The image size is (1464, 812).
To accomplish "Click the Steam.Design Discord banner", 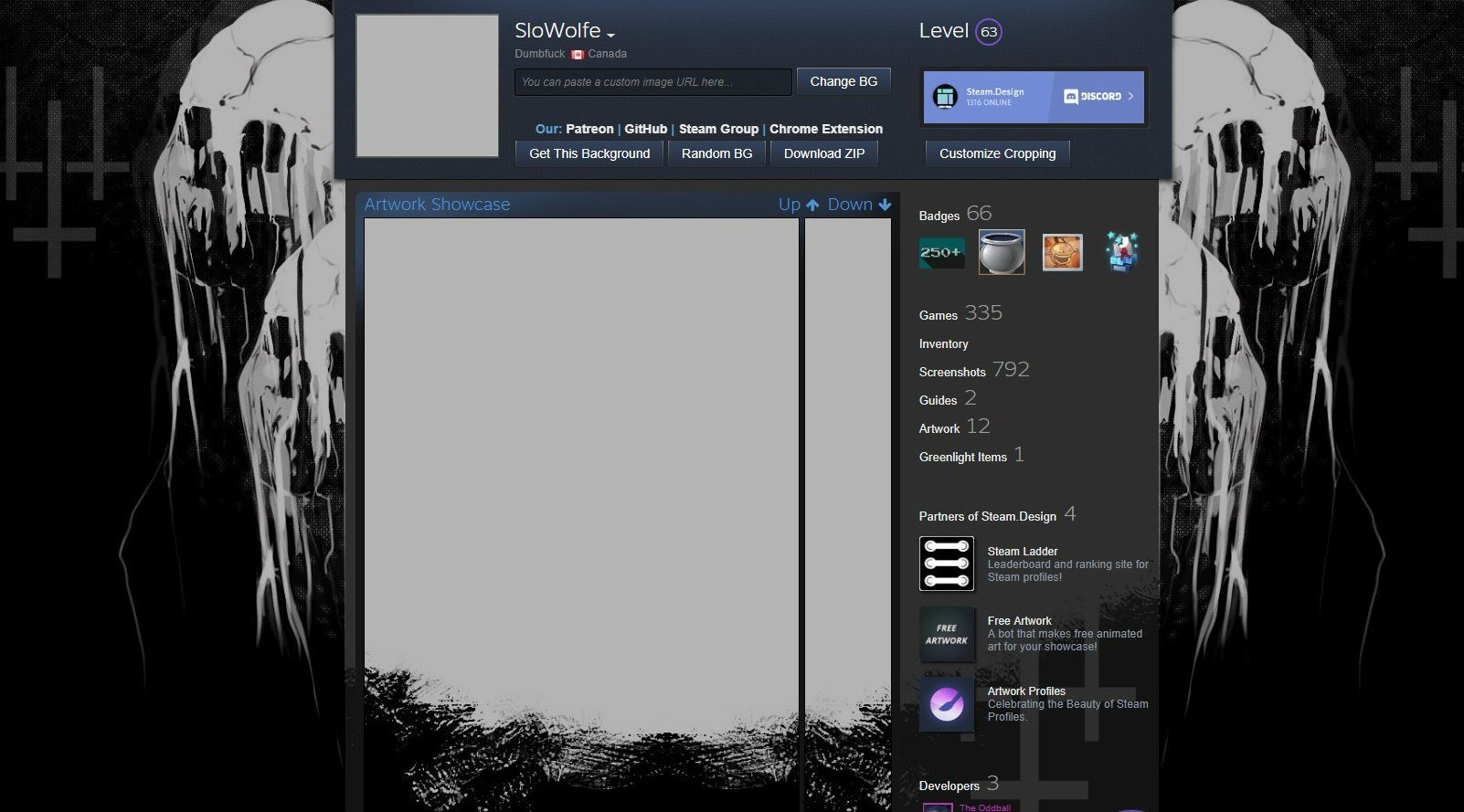I will (1034, 97).
